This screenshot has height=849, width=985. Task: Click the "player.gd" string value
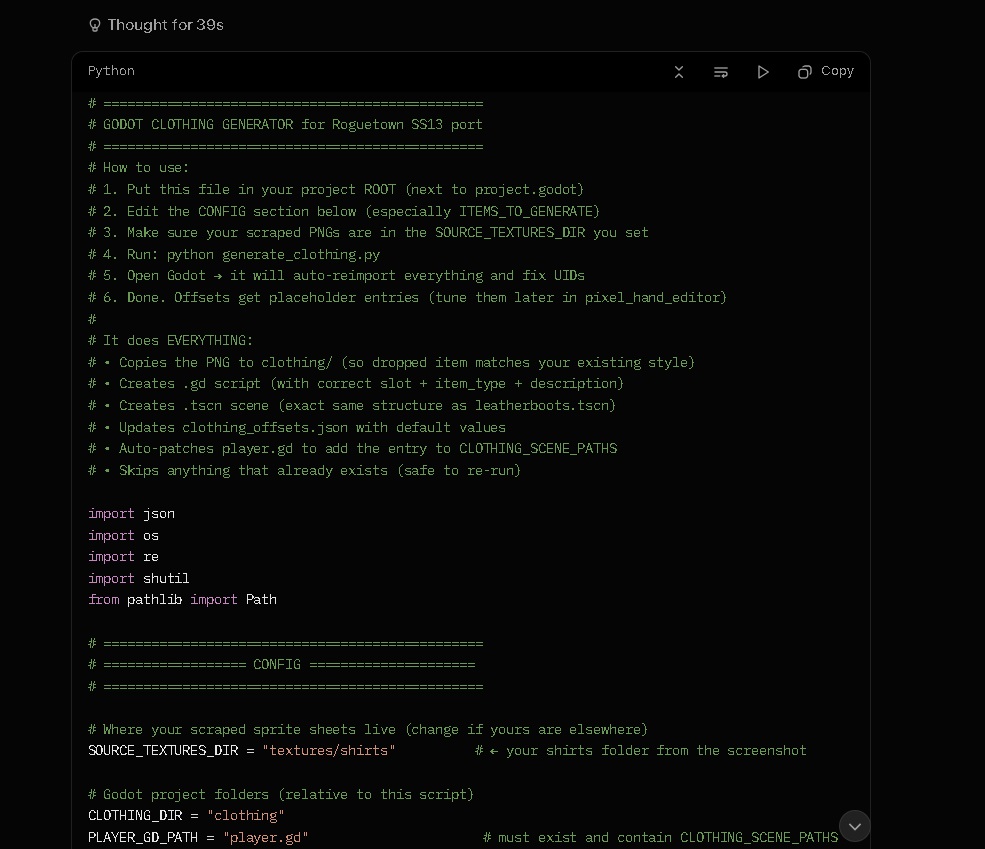click(266, 838)
